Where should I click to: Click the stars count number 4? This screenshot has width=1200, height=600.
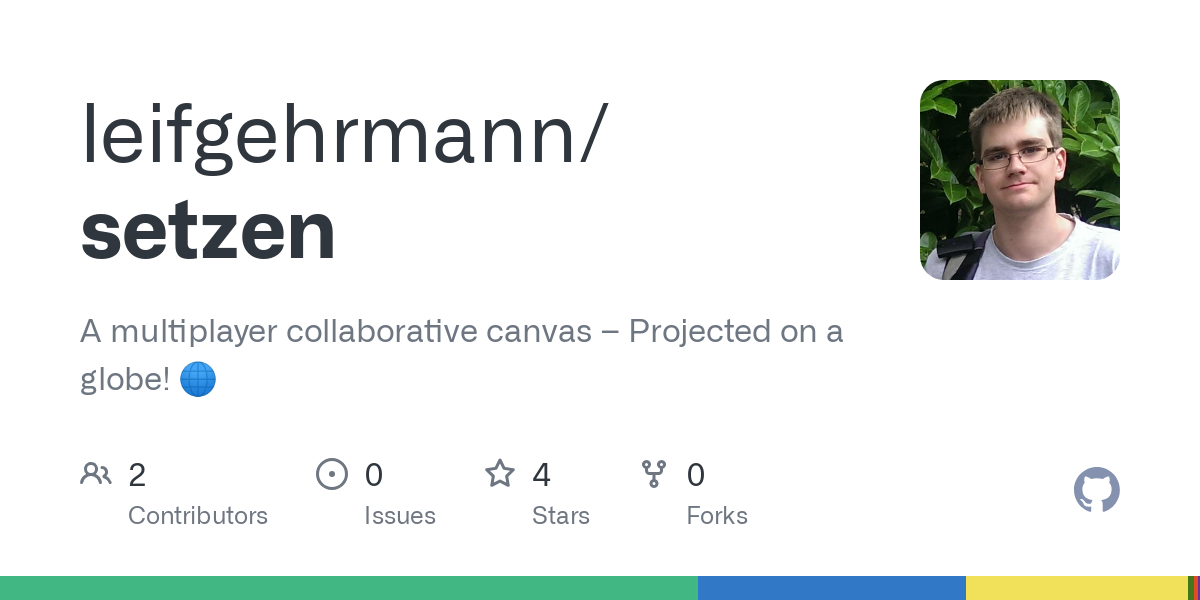541,475
